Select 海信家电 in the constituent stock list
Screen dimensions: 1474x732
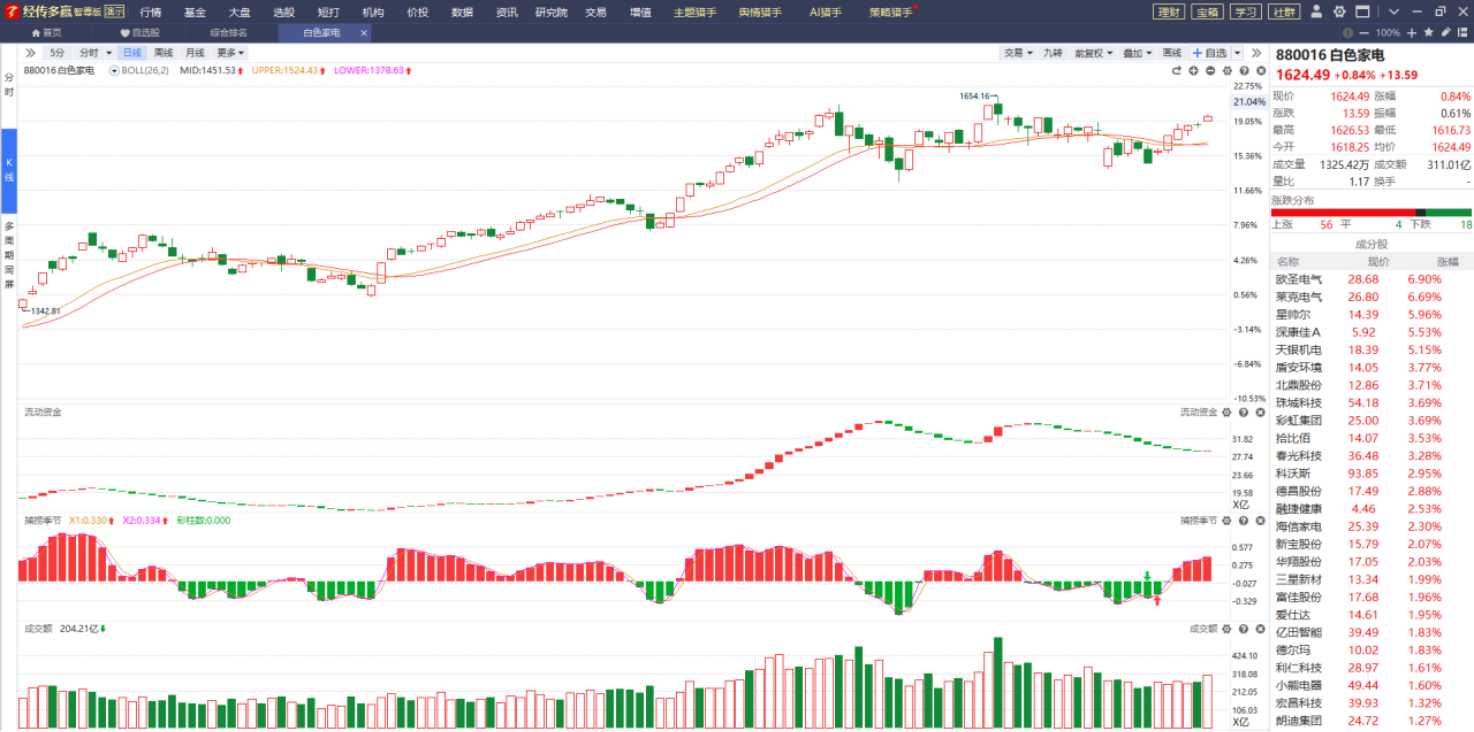tap(1298, 526)
